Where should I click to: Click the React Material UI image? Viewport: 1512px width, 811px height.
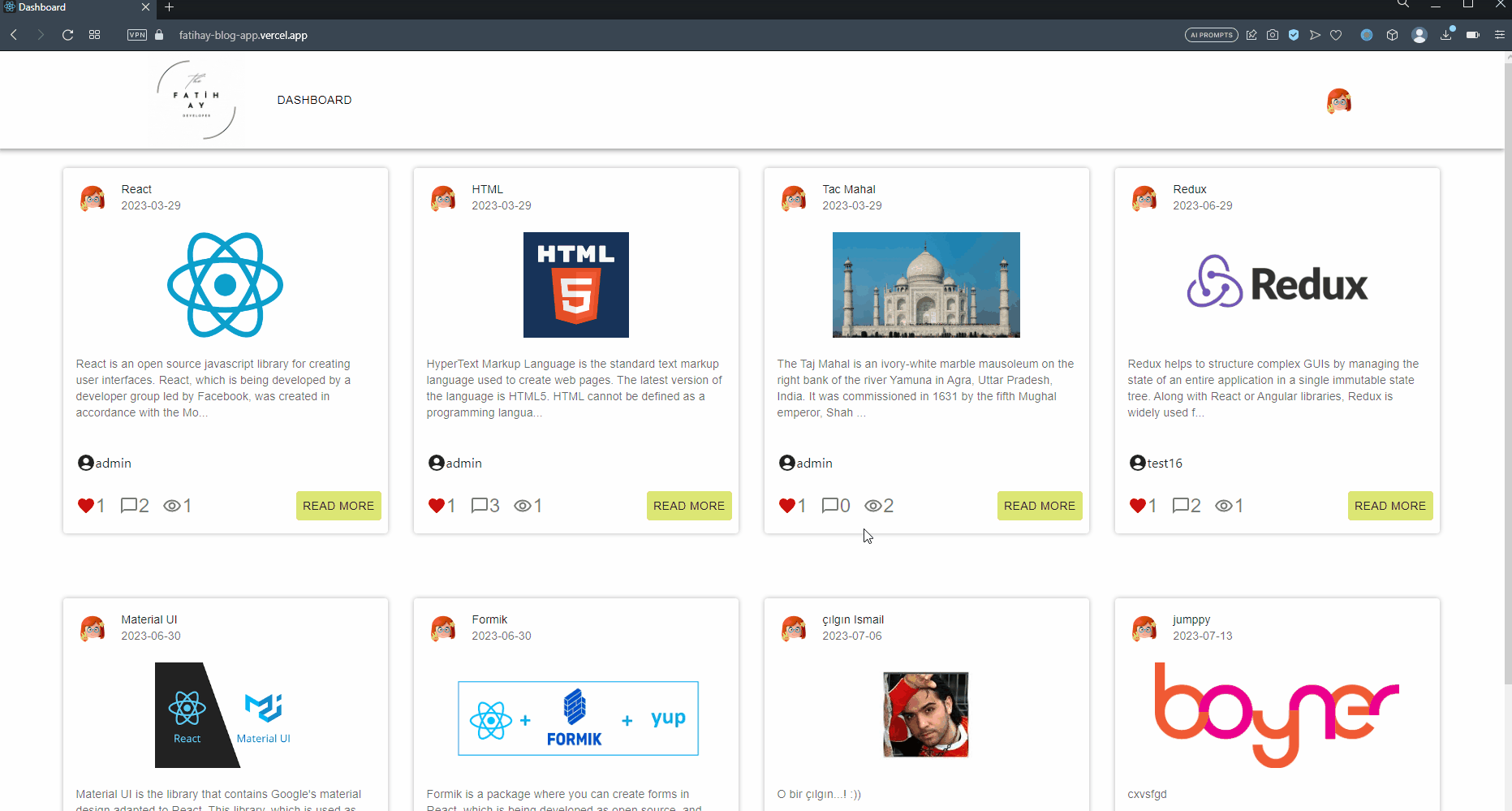click(x=226, y=715)
